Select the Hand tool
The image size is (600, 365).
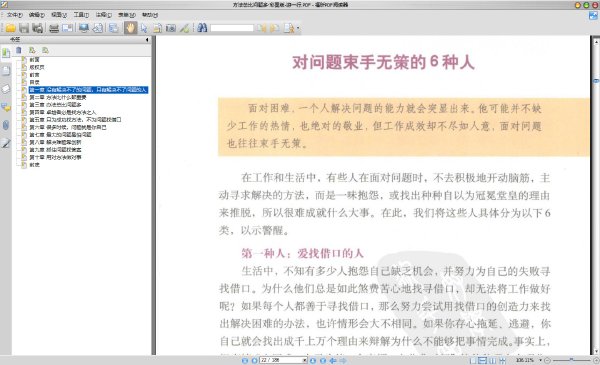point(130,28)
